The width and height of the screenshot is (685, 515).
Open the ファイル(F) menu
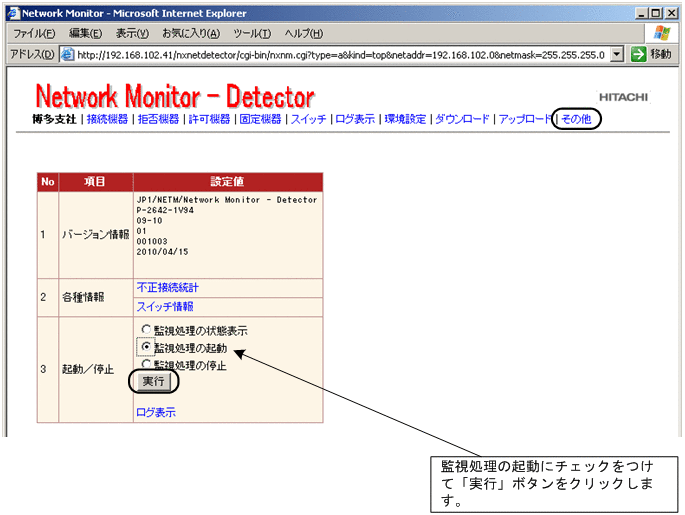point(34,34)
